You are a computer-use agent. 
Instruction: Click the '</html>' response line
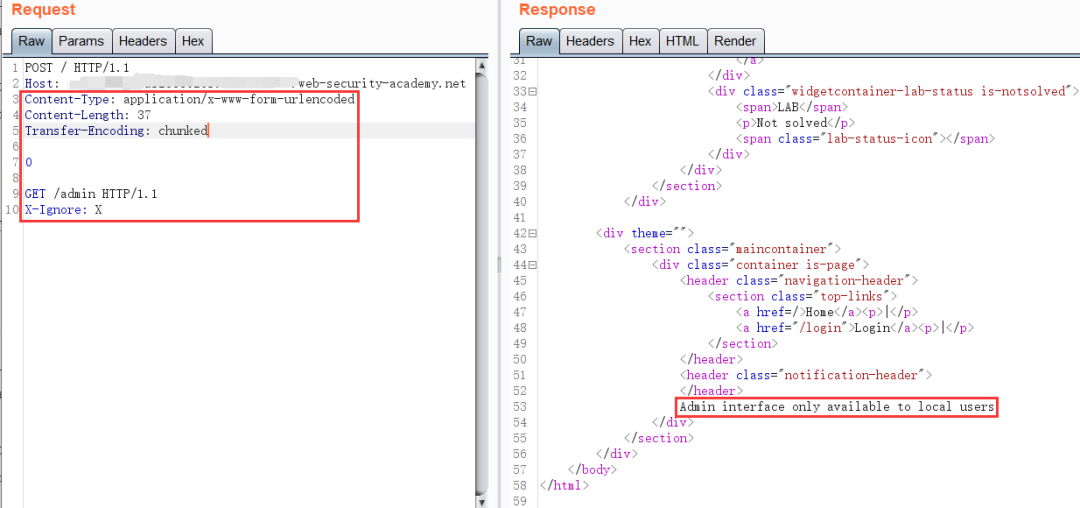pos(565,486)
